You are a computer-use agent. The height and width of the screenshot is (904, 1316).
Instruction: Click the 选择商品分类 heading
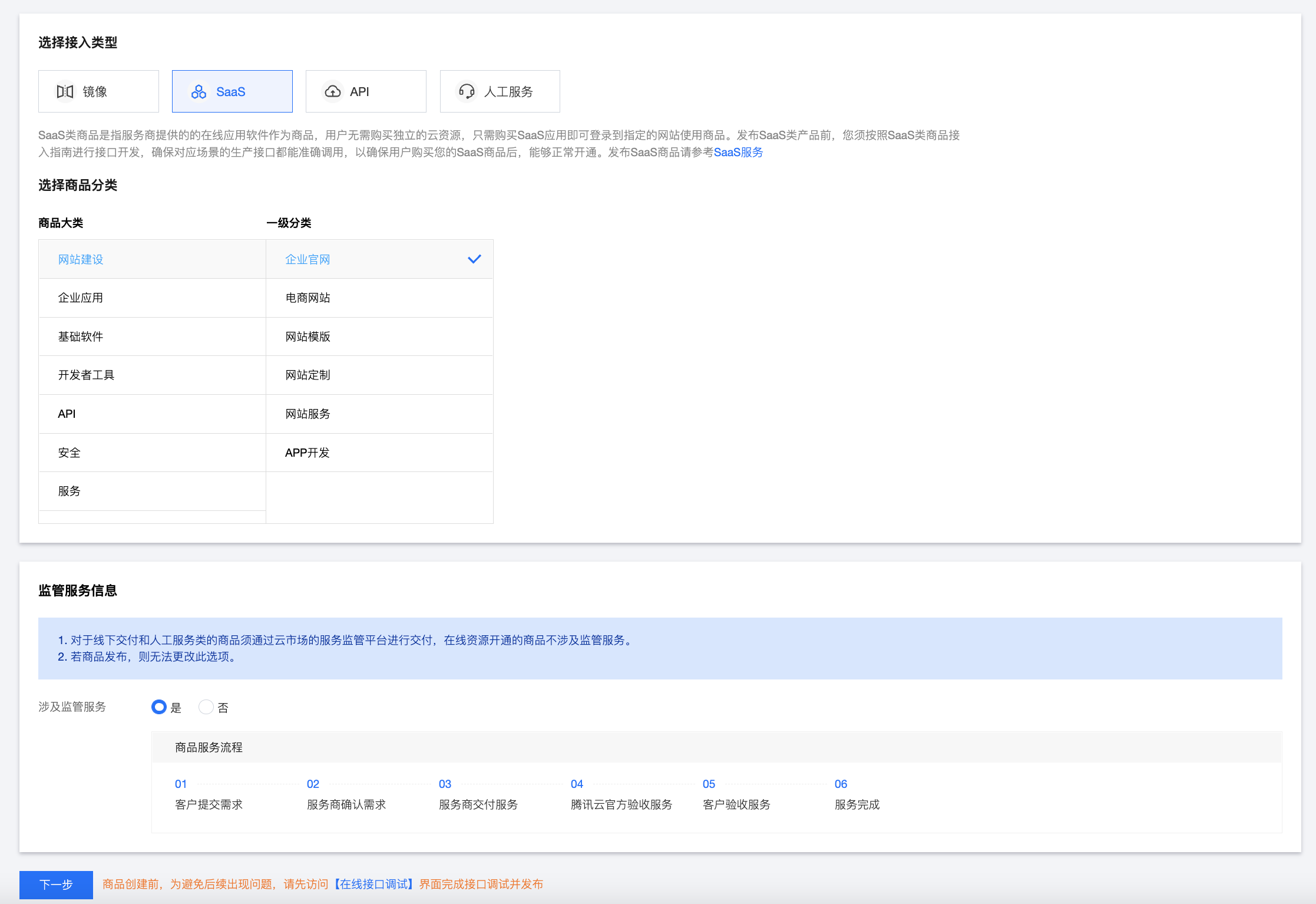78,185
